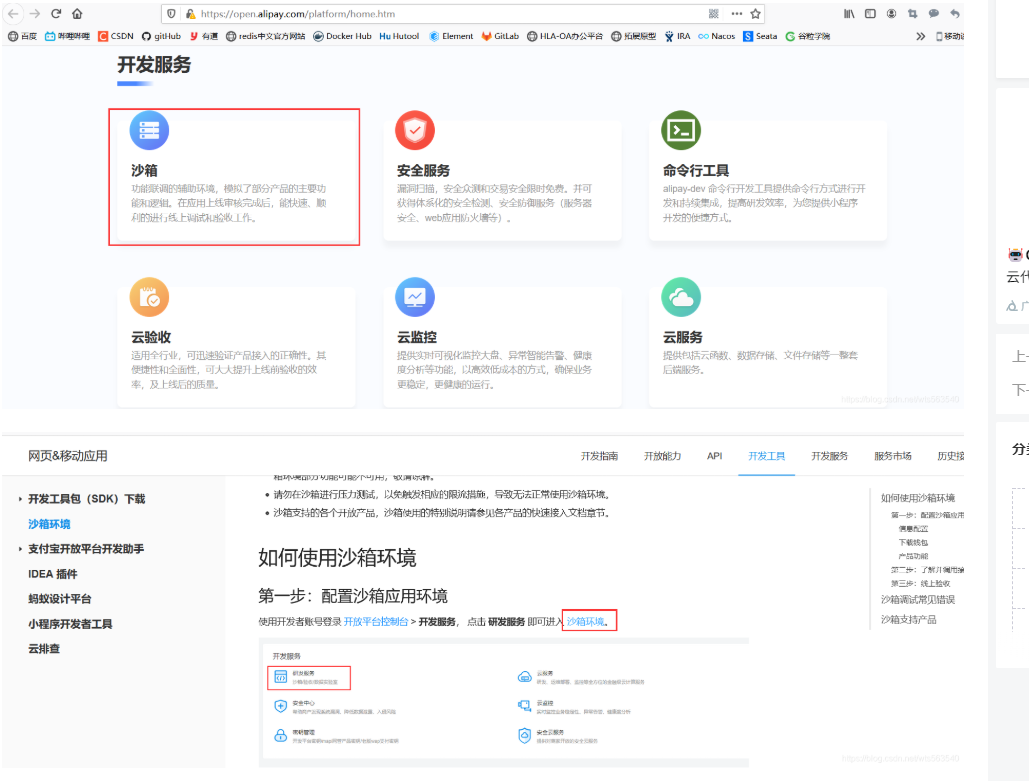This screenshot has height=781, width=1029.
Task: Open the Docker Hub bookmark
Action: (x=343, y=36)
